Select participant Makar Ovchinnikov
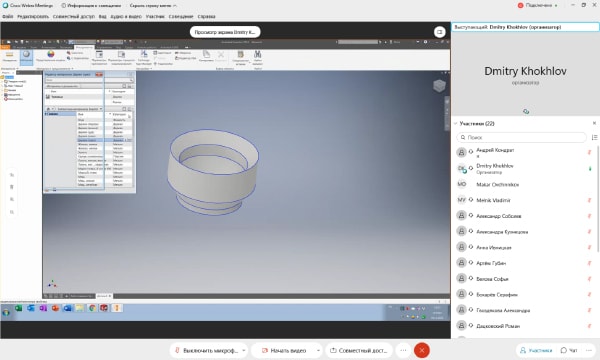The height and width of the screenshot is (360, 600). coord(523,184)
